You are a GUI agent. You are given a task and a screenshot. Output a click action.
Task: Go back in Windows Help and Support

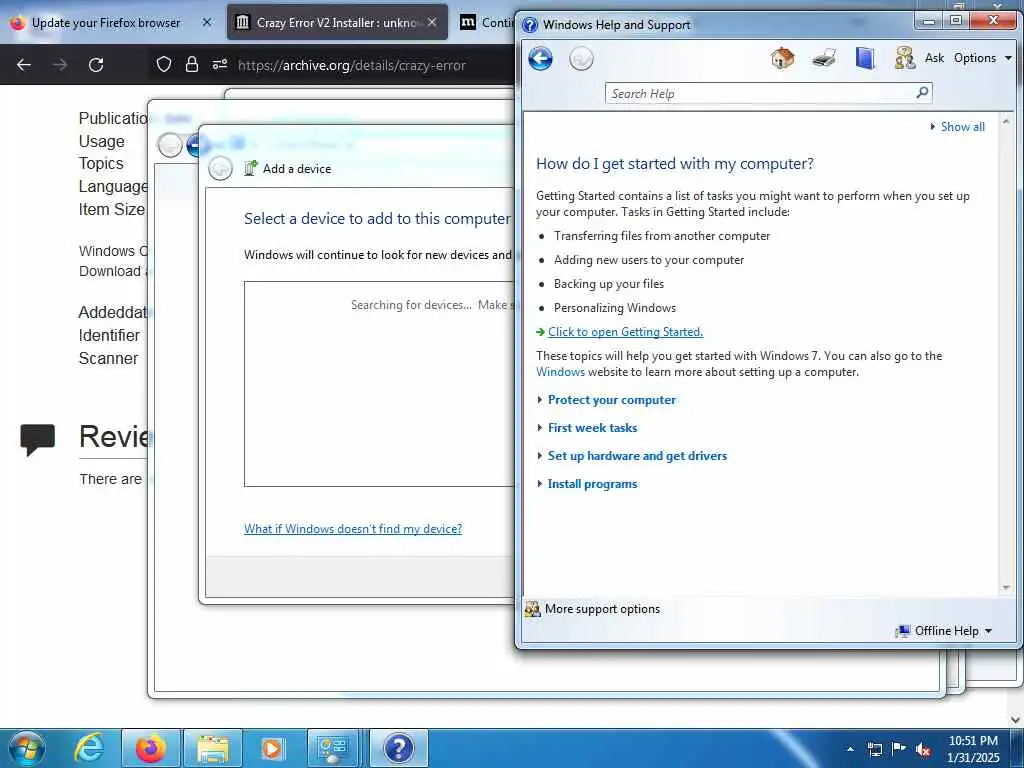click(540, 59)
